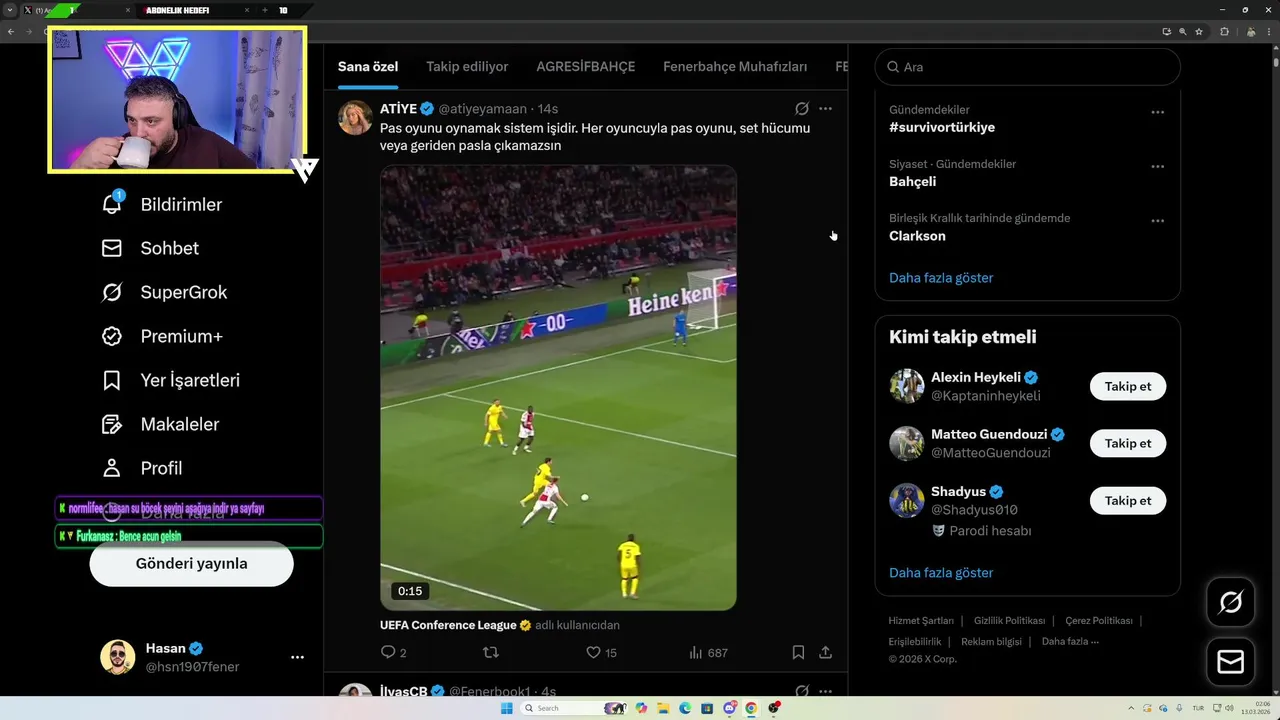Open Bildirimler bell icon
1280x720 pixels.
[112, 204]
